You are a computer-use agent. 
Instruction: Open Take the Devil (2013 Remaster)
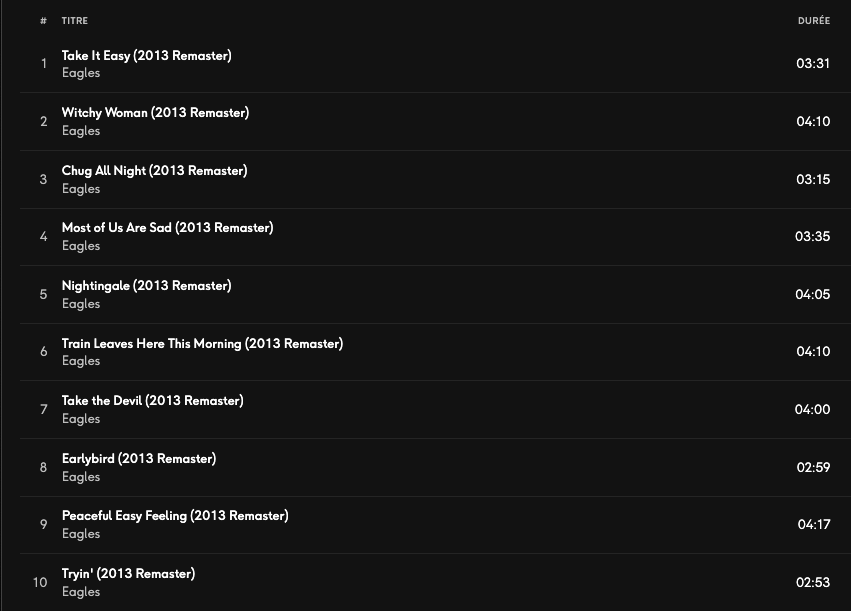pos(152,401)
